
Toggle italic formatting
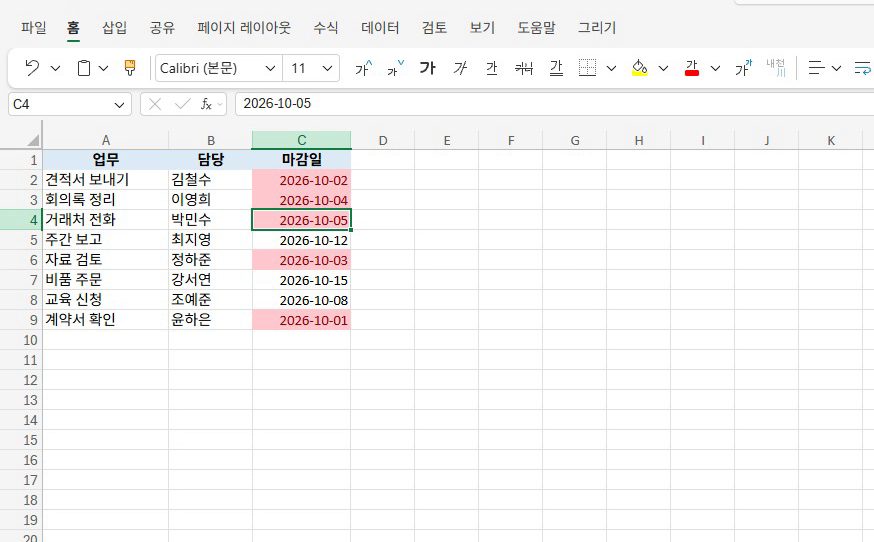click(460, 68)
